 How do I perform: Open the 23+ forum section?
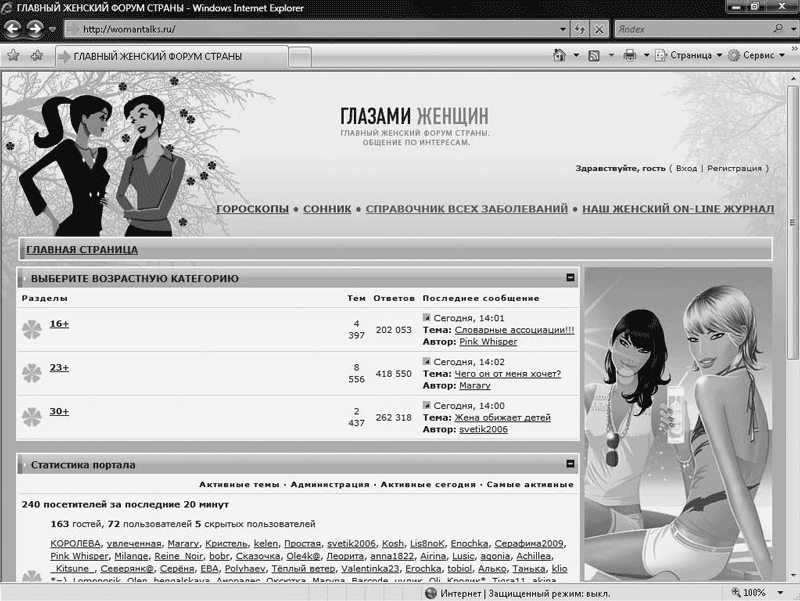(x=59, y=367)
